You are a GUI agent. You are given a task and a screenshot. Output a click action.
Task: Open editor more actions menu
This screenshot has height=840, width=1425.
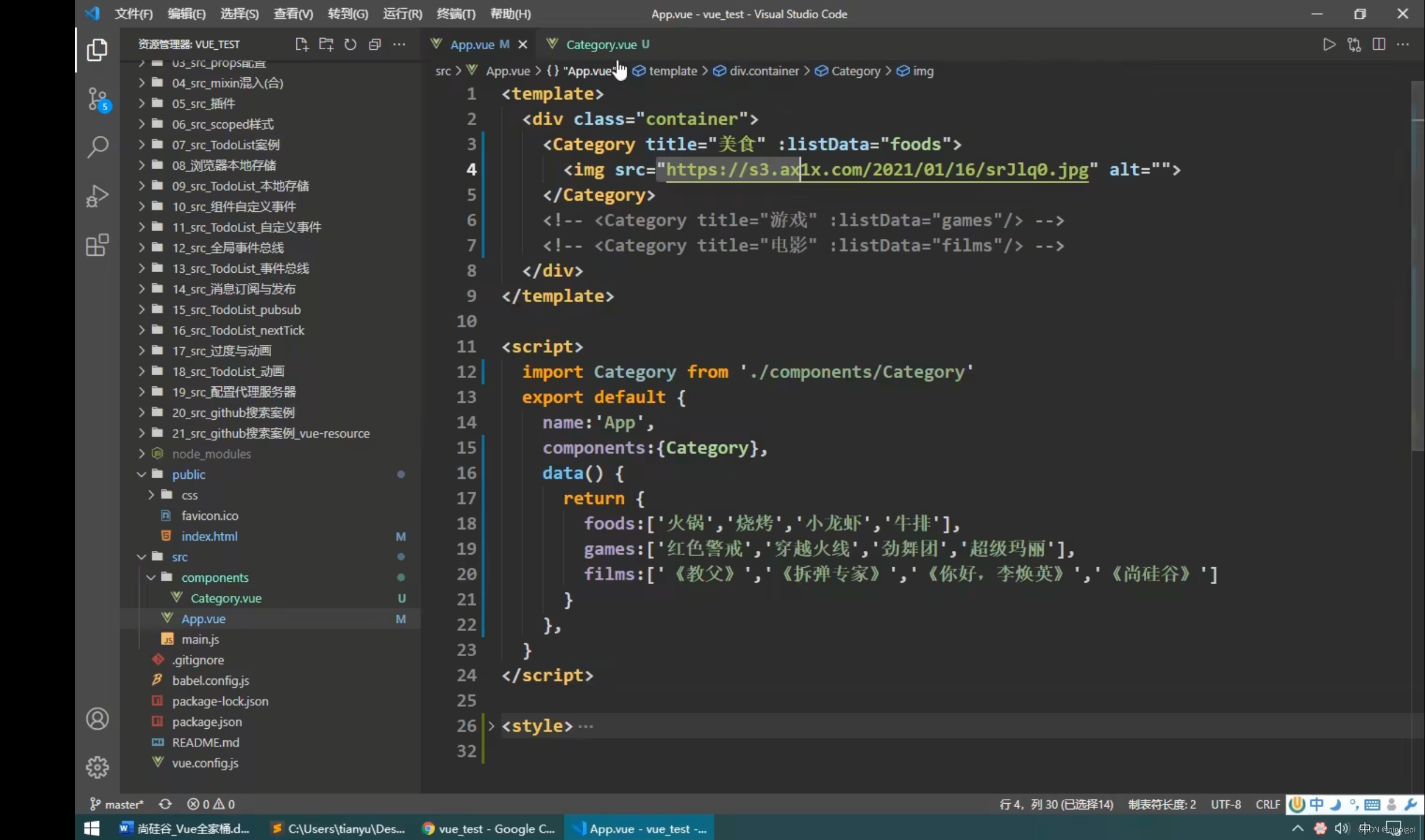1403,44
